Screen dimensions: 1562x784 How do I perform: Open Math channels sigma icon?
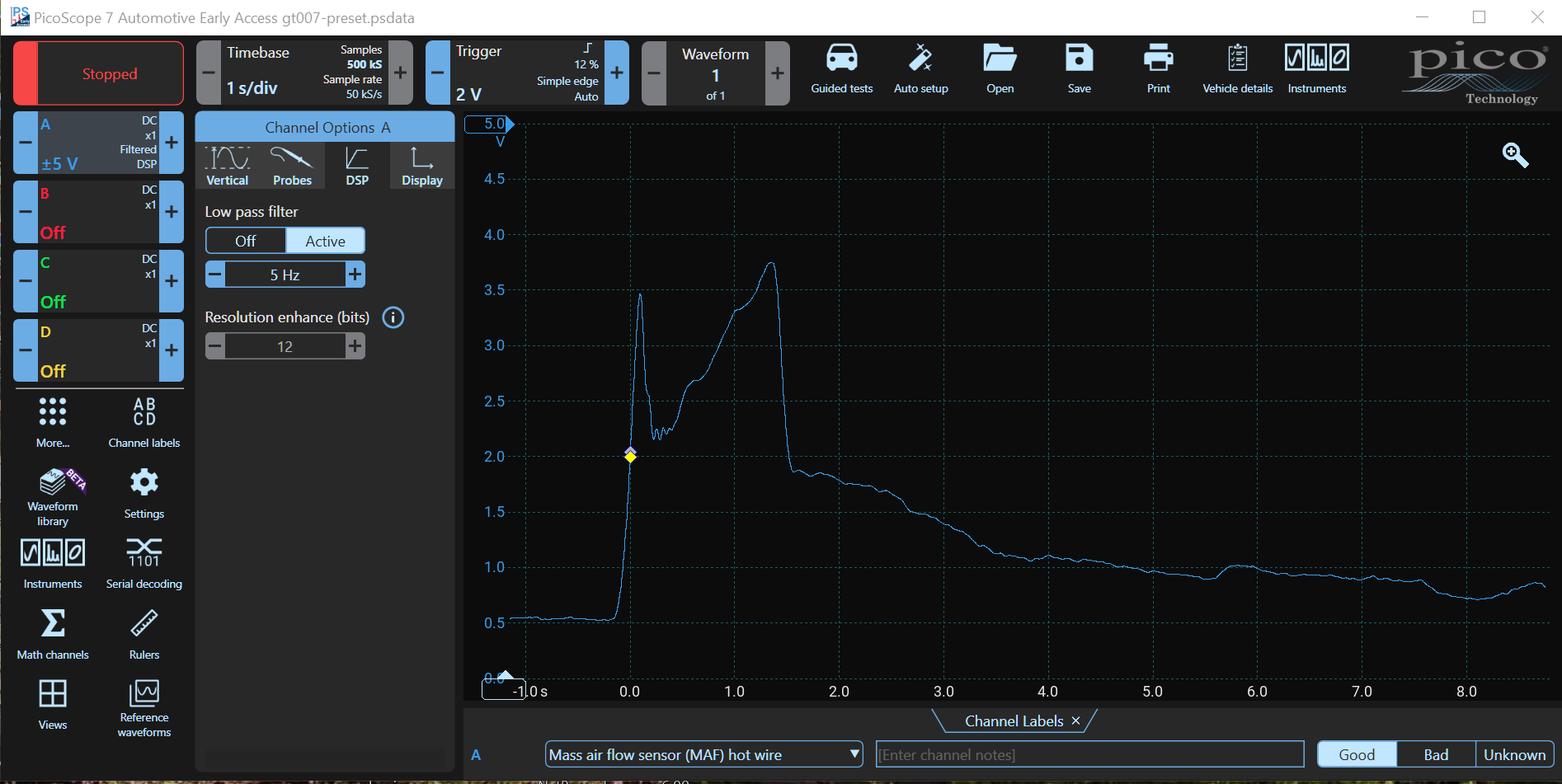(x=53, y=634)
